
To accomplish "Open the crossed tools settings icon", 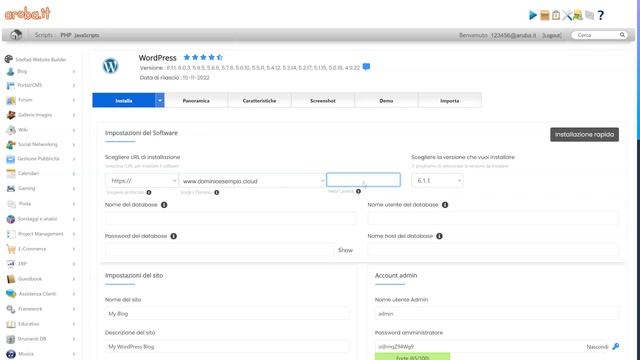I will 567,15.
